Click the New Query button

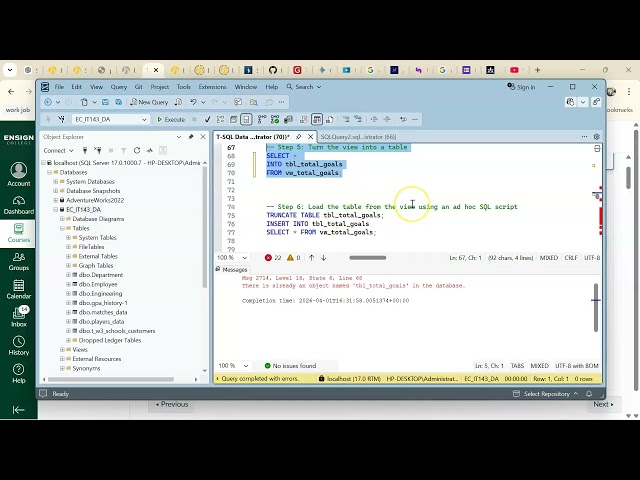pos(149,102)
